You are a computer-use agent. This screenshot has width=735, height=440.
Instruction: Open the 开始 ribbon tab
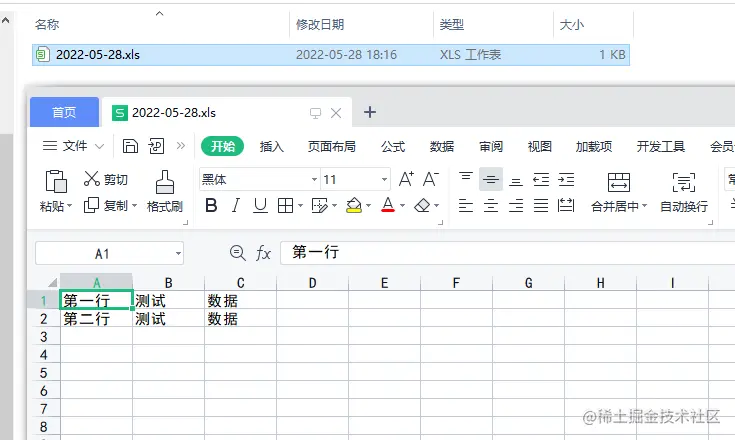point(222,146)
